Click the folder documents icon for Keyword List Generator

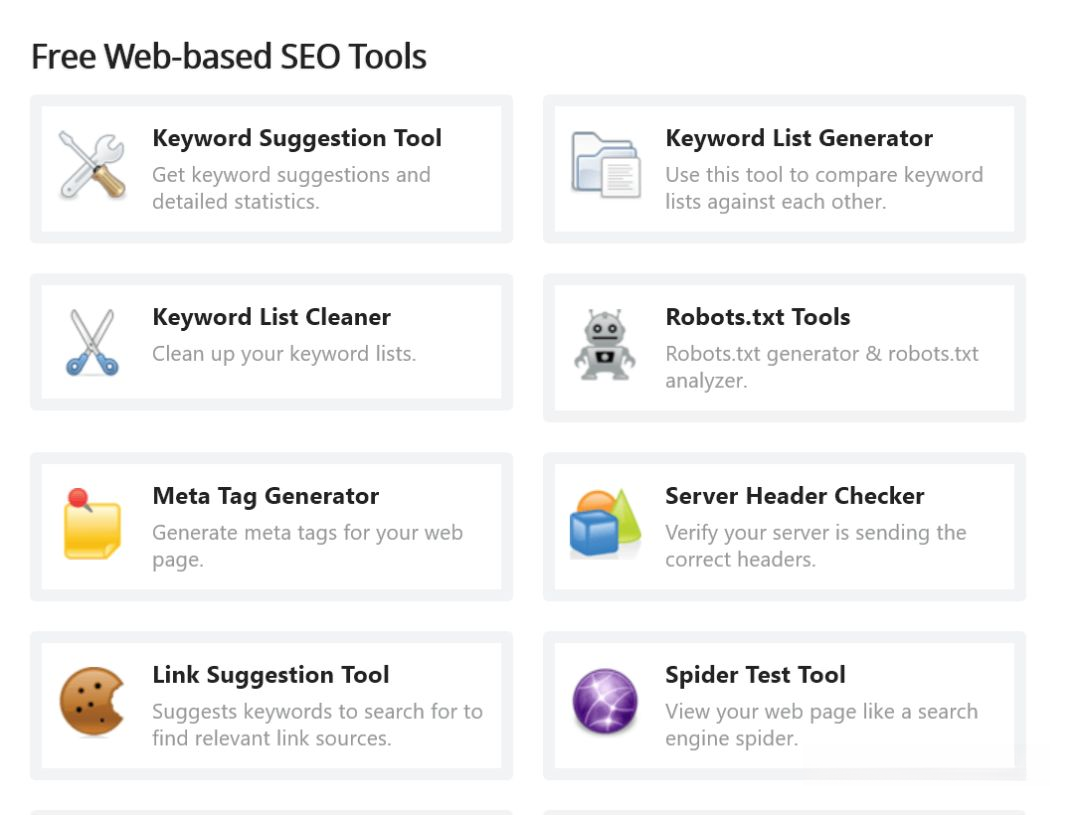[x=605, y=164]
